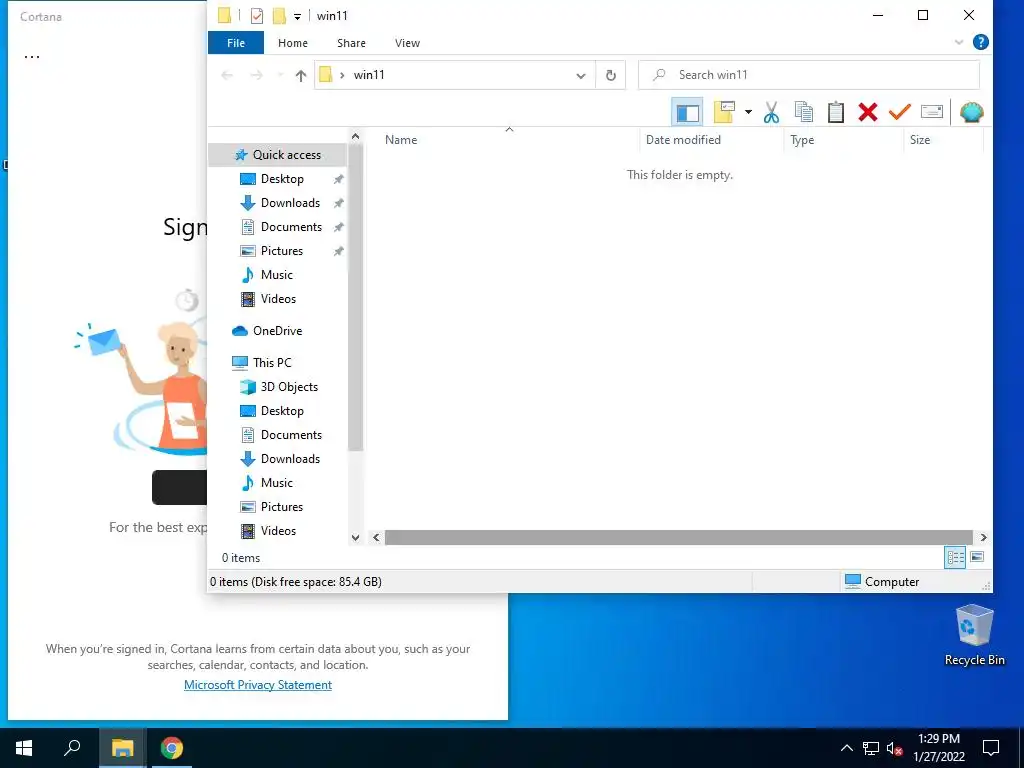Image resolution: width=1024 pixels, height=768 pixels.
Task: Open Music under This PC
Action: tap(278, 483)
